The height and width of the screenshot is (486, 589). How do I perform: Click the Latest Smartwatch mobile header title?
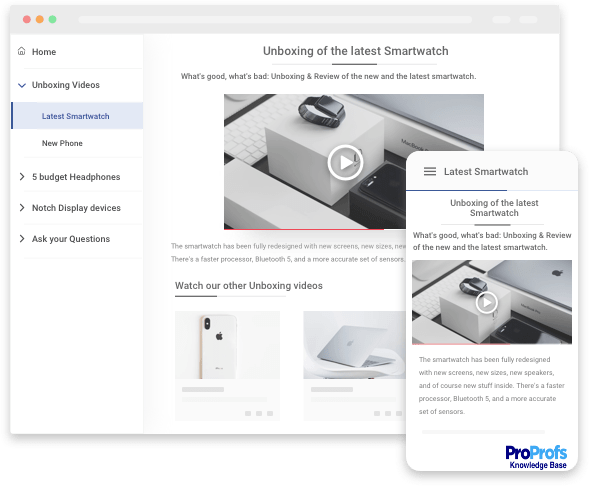[x=486, y=172]
